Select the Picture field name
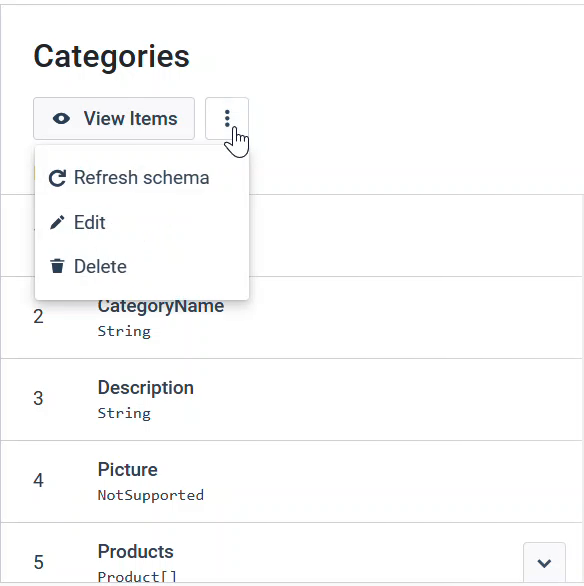The height and width of the screenshot is (586, 584). click(x=127, y=469)
